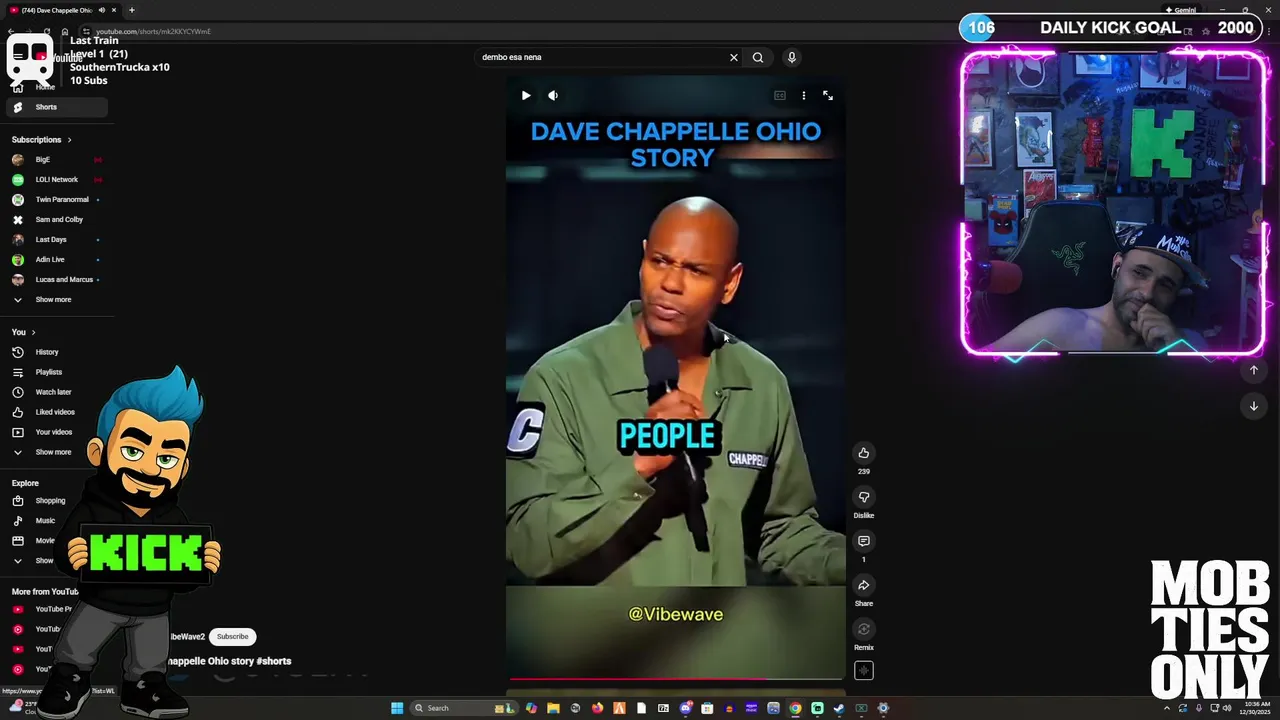Clear the search box text
The image size is (1280, 720).
coord(734,57)
